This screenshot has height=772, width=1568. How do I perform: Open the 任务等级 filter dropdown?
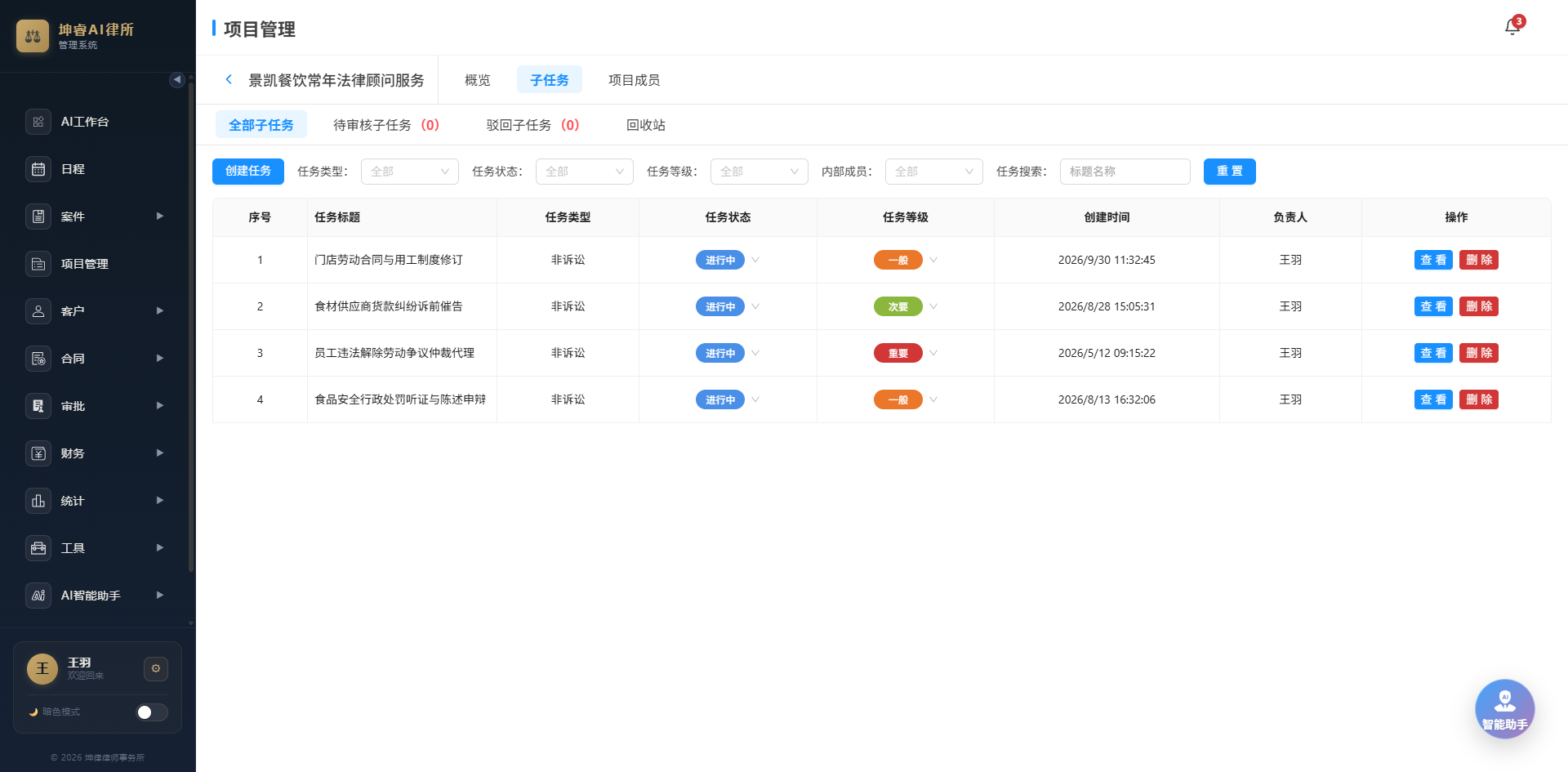[x=759, y=172]
